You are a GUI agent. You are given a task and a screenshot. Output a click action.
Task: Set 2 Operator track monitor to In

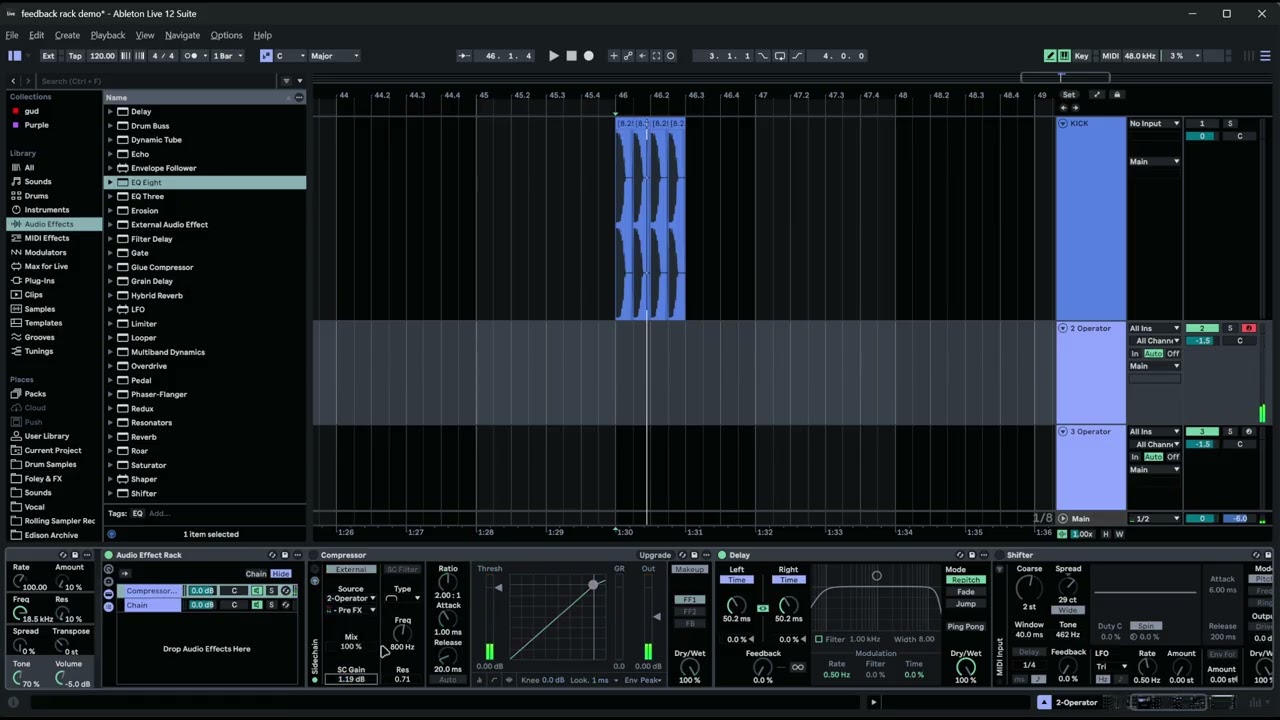pyautogui.click(x=1135, y=354)
